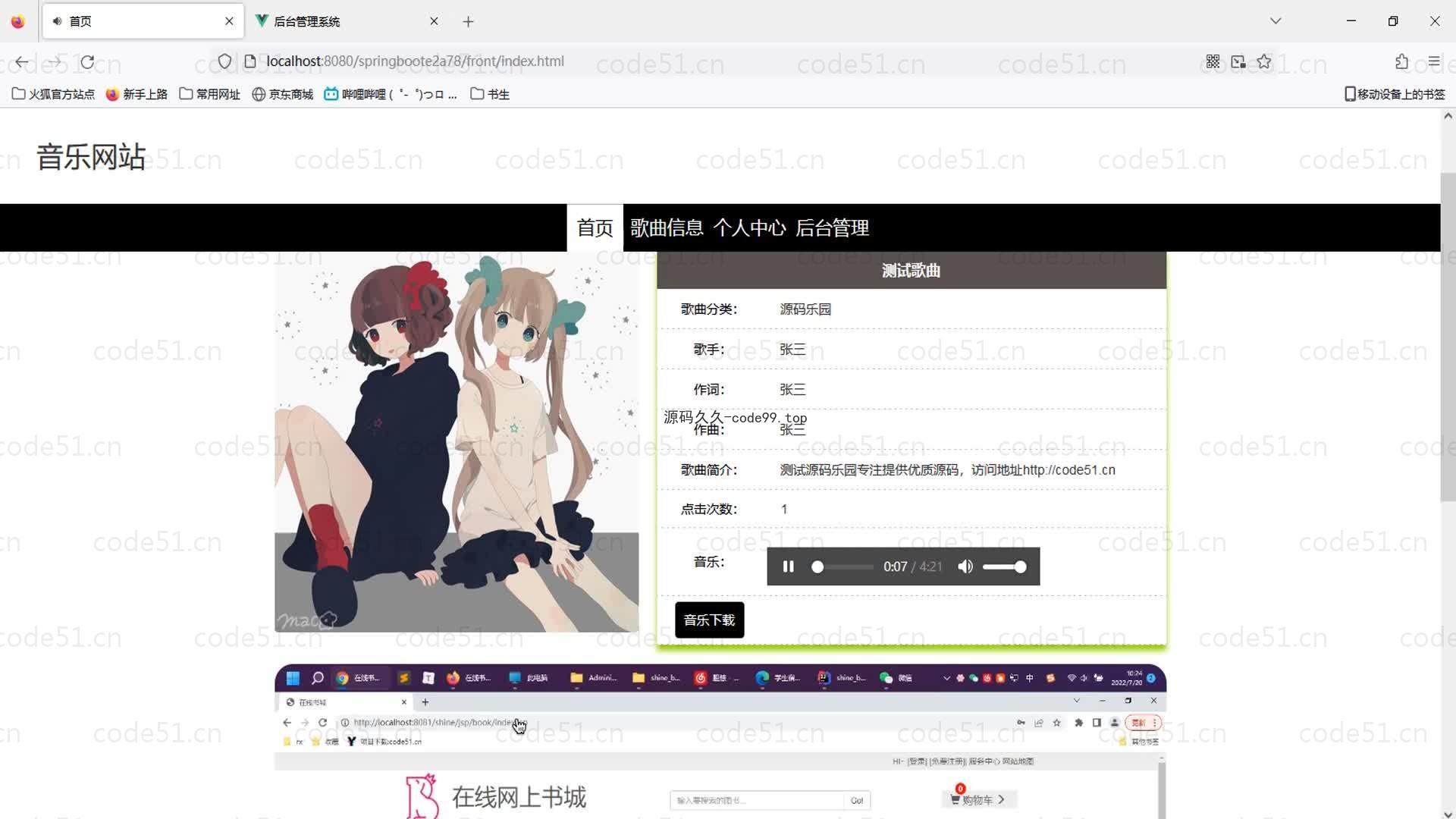Go back to previous page
This screenshot has width=1456, height=819.
(22, 61)
